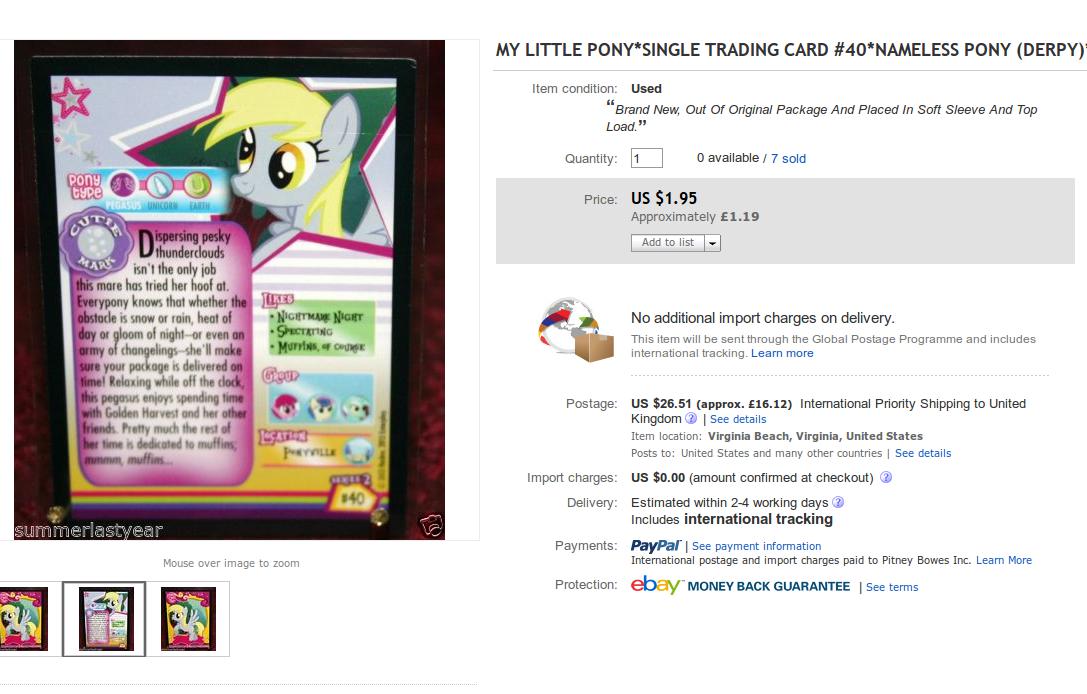Click inside the Quantity input field
Image resolution: width=1087 pixels, height=694 pixels.
click(x=647, y=158)
